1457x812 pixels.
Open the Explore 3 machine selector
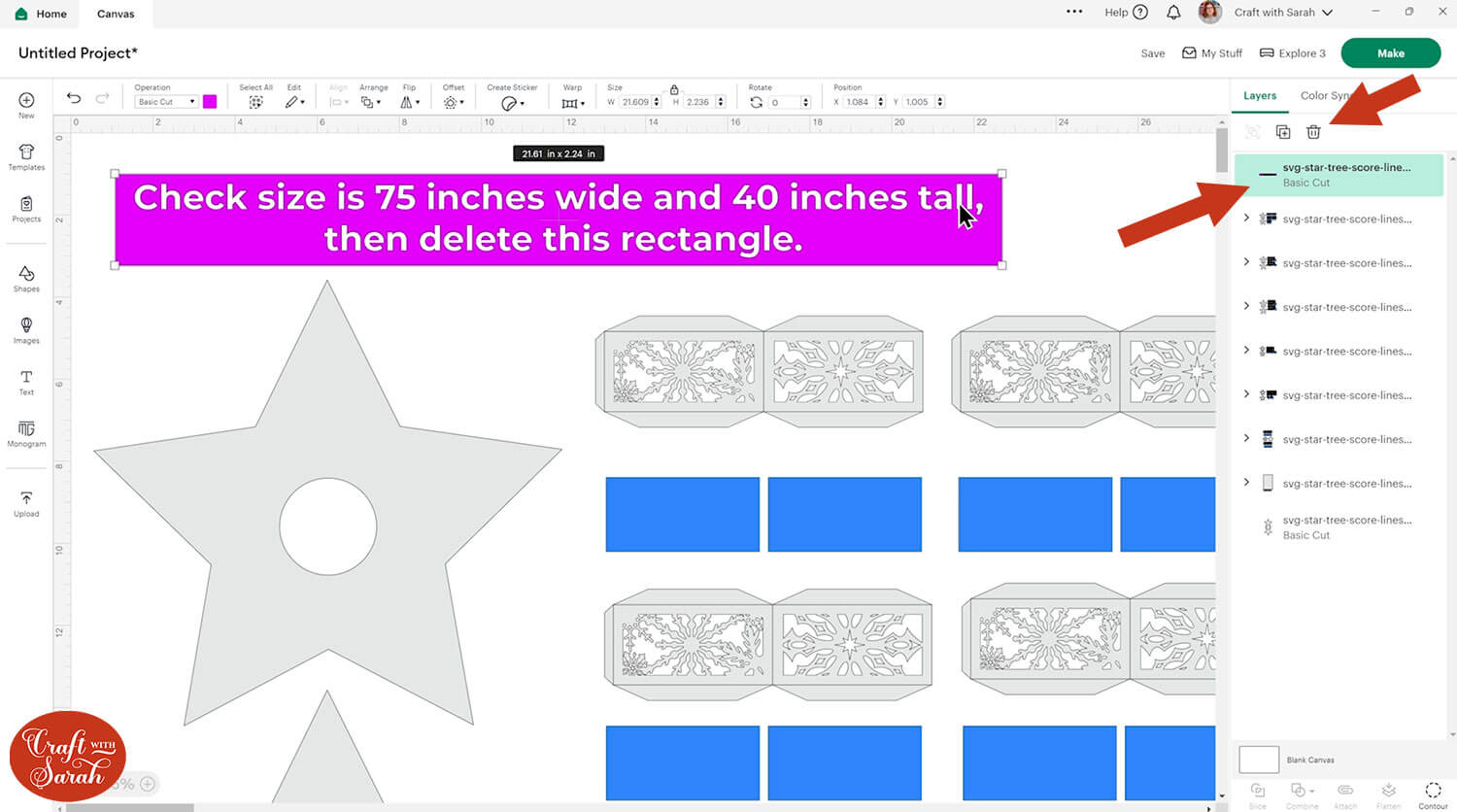point(1293,53)
